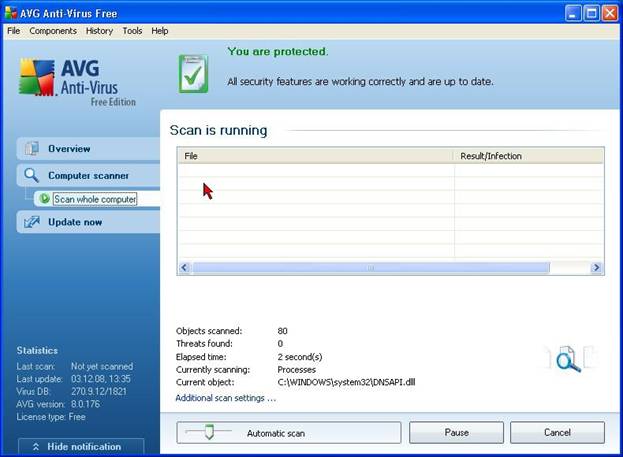623x457 pixels.
Task: Close the AVG window
Action: (x=610, y=14)
